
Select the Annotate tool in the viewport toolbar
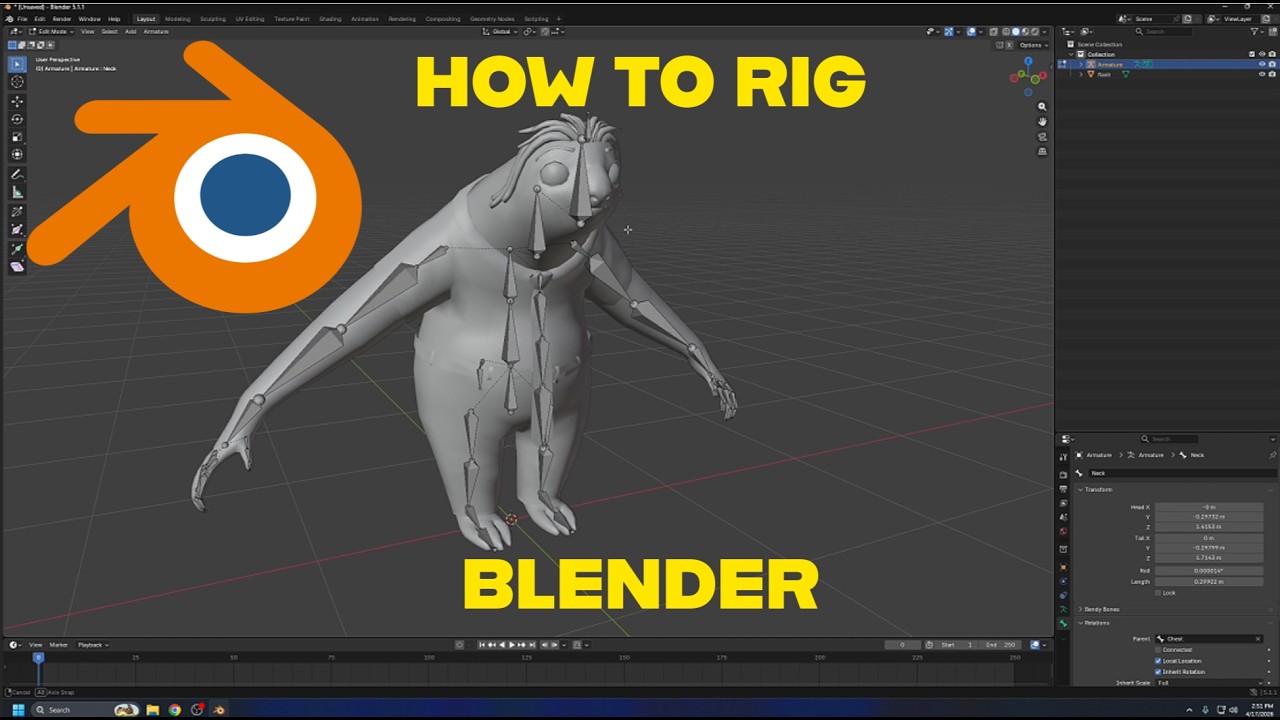click(x=17, y=174)
